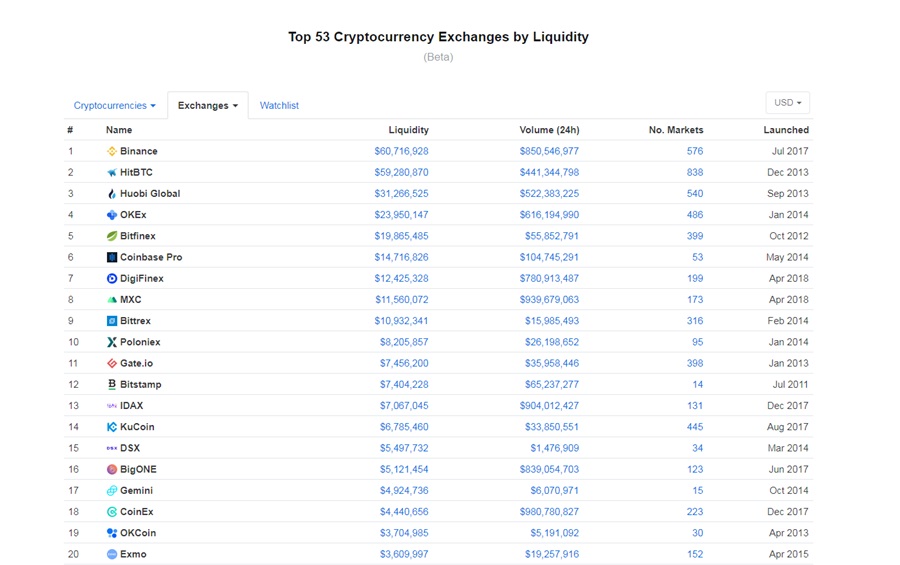This screenshot has height=565, width=900.
Task: Click the Coinbase Pro logo icon
Action: click(112, 257)
